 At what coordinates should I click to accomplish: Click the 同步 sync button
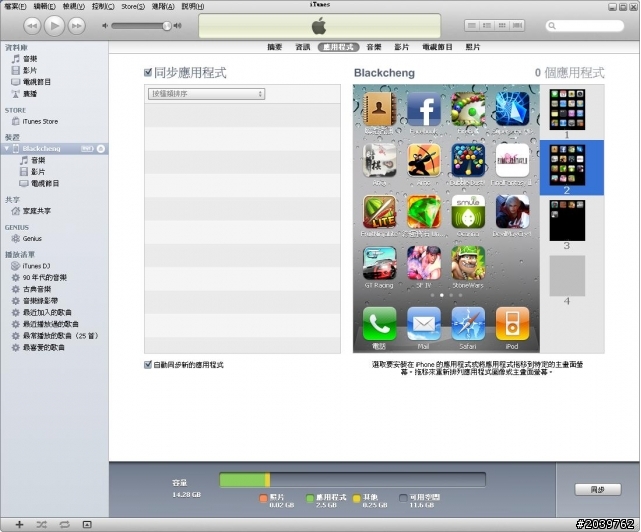(598, 489)
